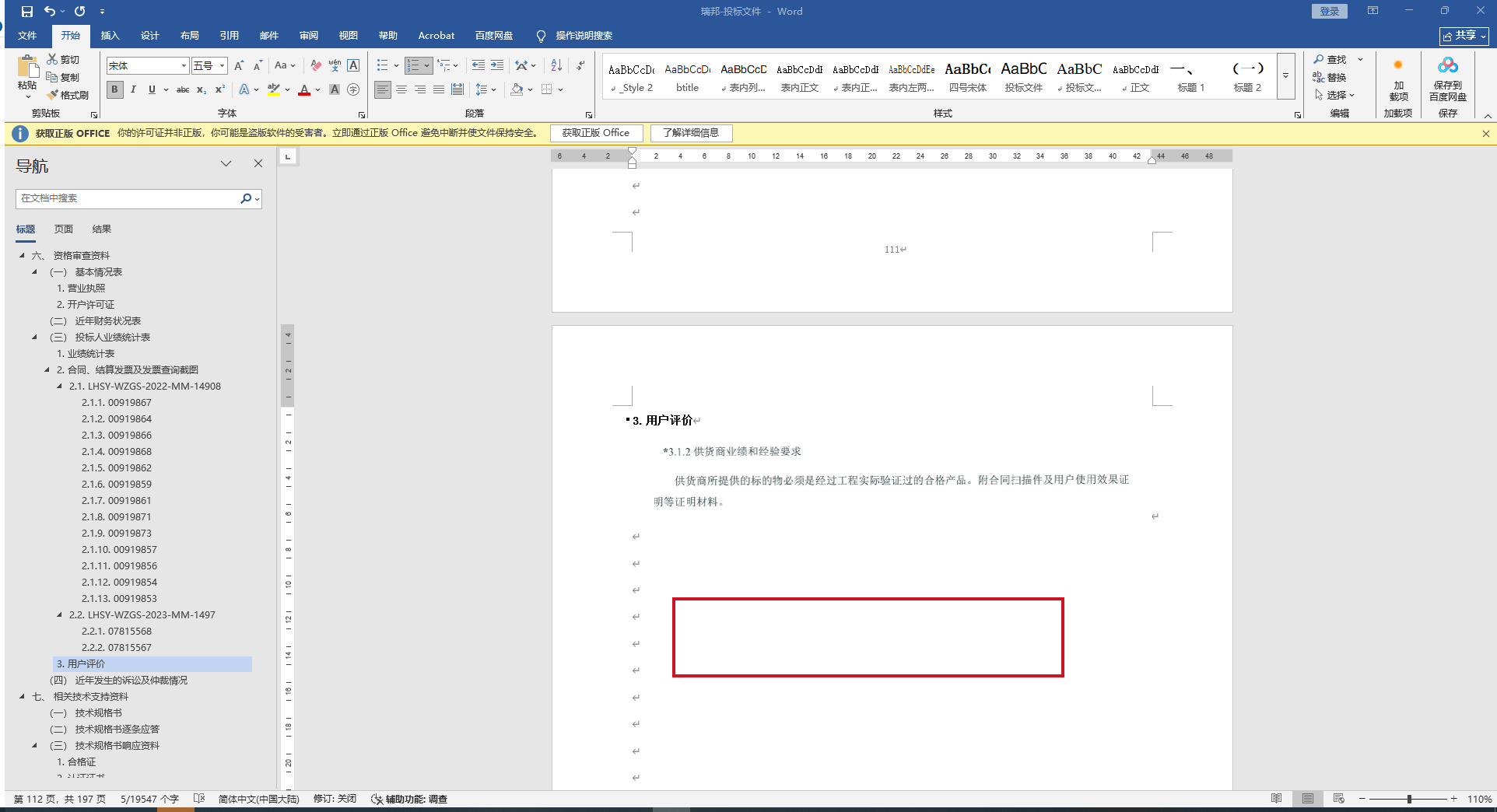Center-align the paragraph
The height and width of the screenshot is (812, 1497).
401,89
